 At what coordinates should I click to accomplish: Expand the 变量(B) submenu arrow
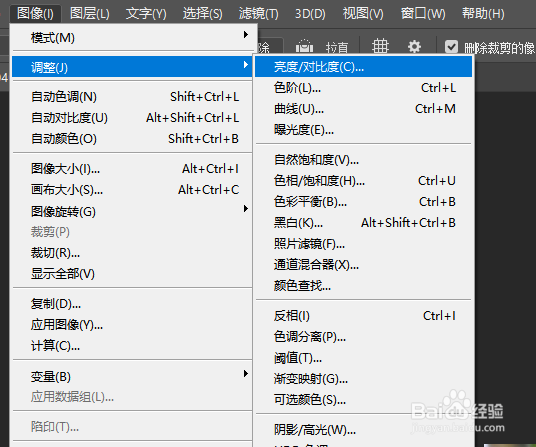pos(245,374)
